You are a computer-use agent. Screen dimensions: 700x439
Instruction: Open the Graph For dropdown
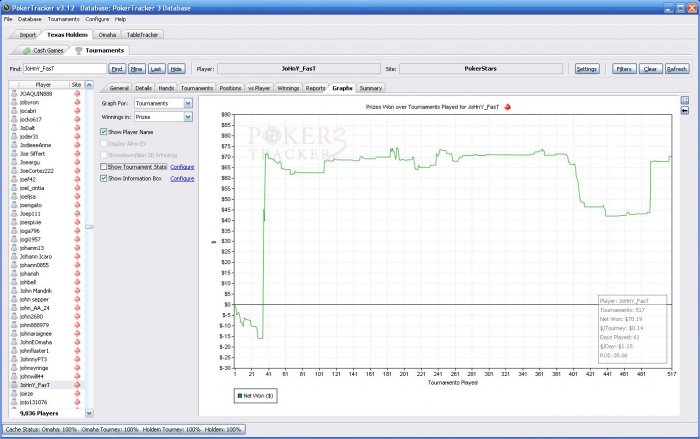[x=188, y=103]
